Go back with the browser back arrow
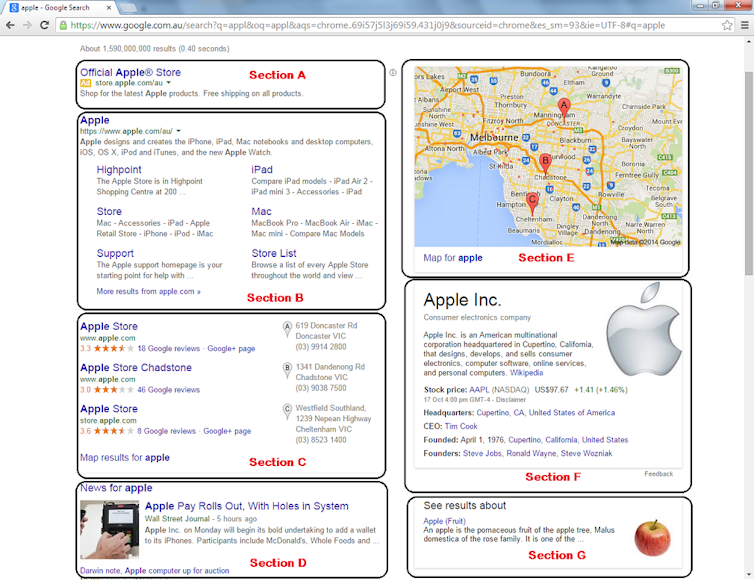This screenshot has height=581, width=754. [x=10, y=25]
